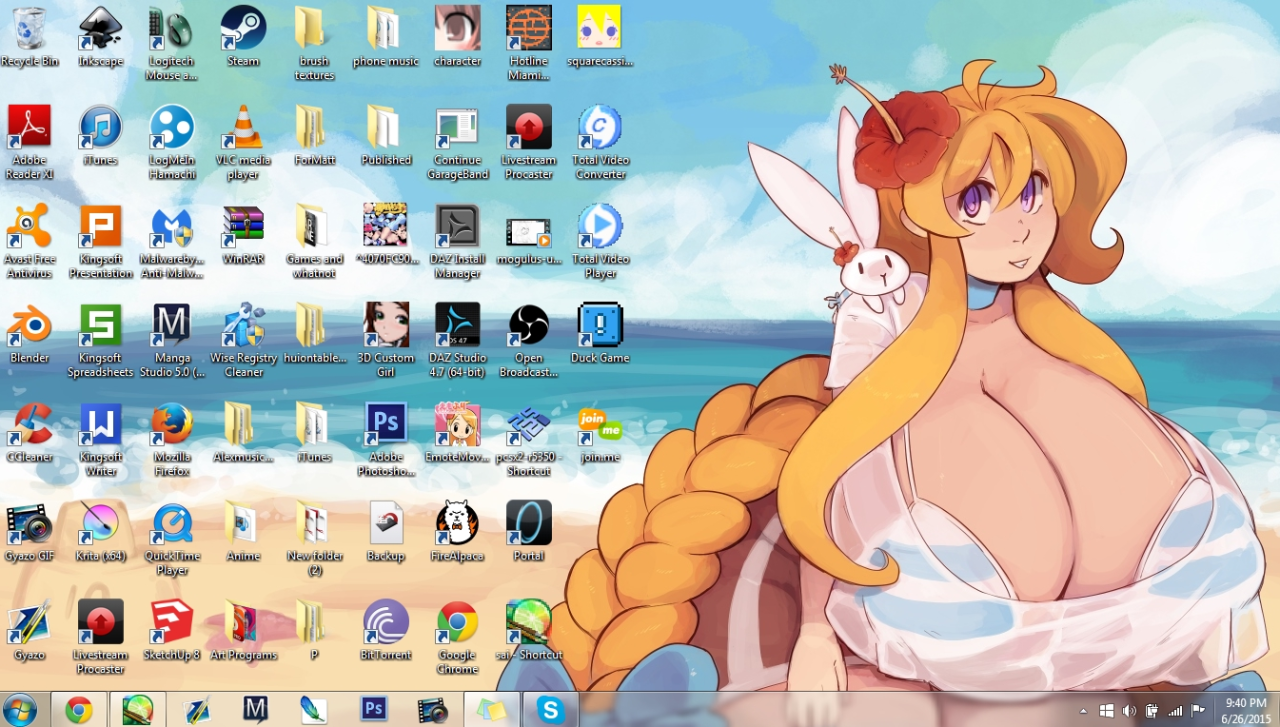Launch Chrome from the taskbar
The image size is (1280, 727).
(x=79, y=709)
